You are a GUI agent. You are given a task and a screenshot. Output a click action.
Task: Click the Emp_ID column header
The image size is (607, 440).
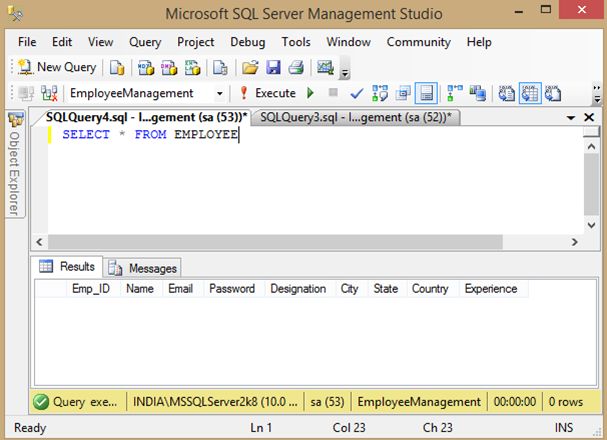point(90,289)
